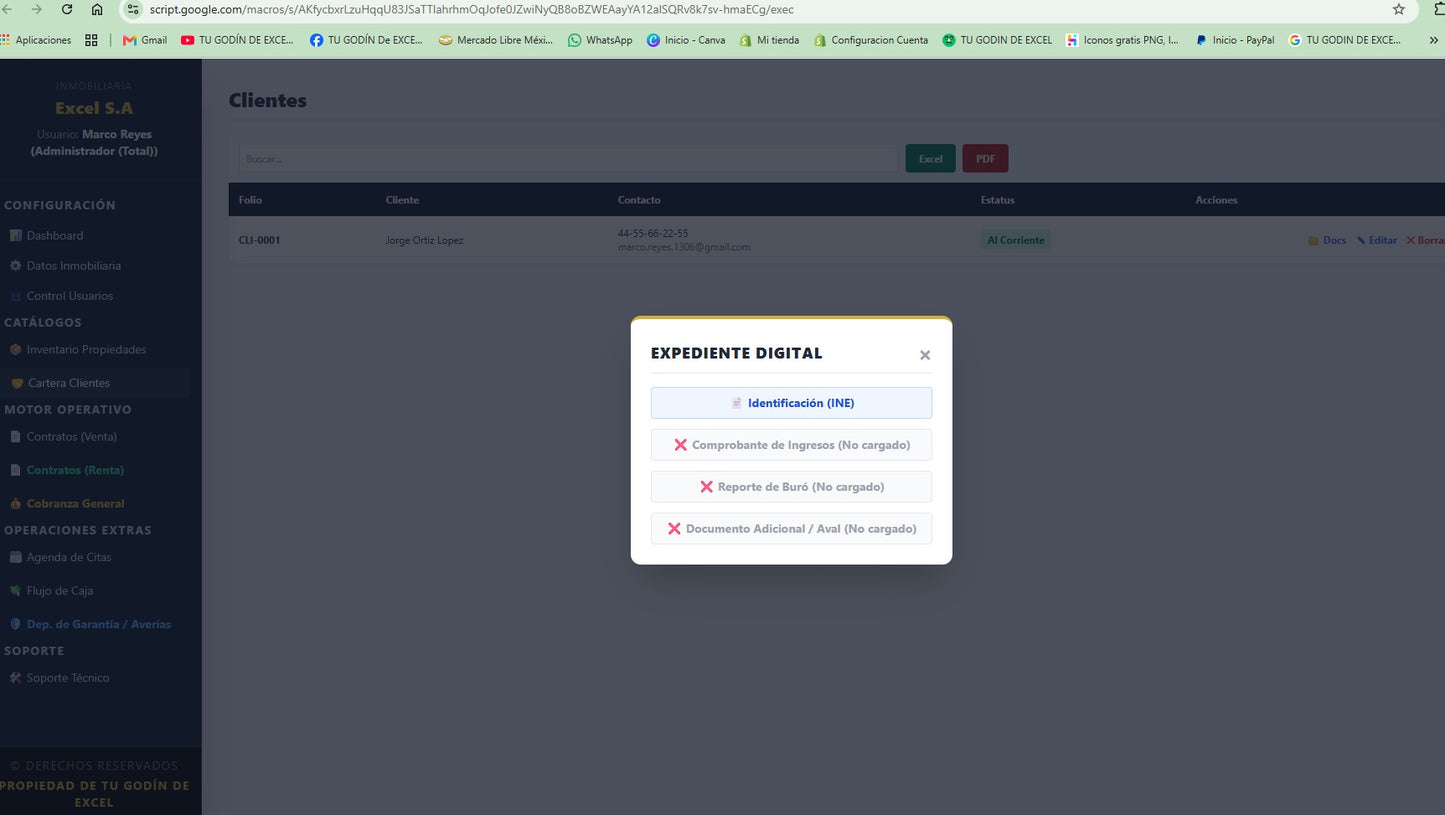Go to the browser home icon
Viewport: 1445px width, 815px height.
point(97,9)
